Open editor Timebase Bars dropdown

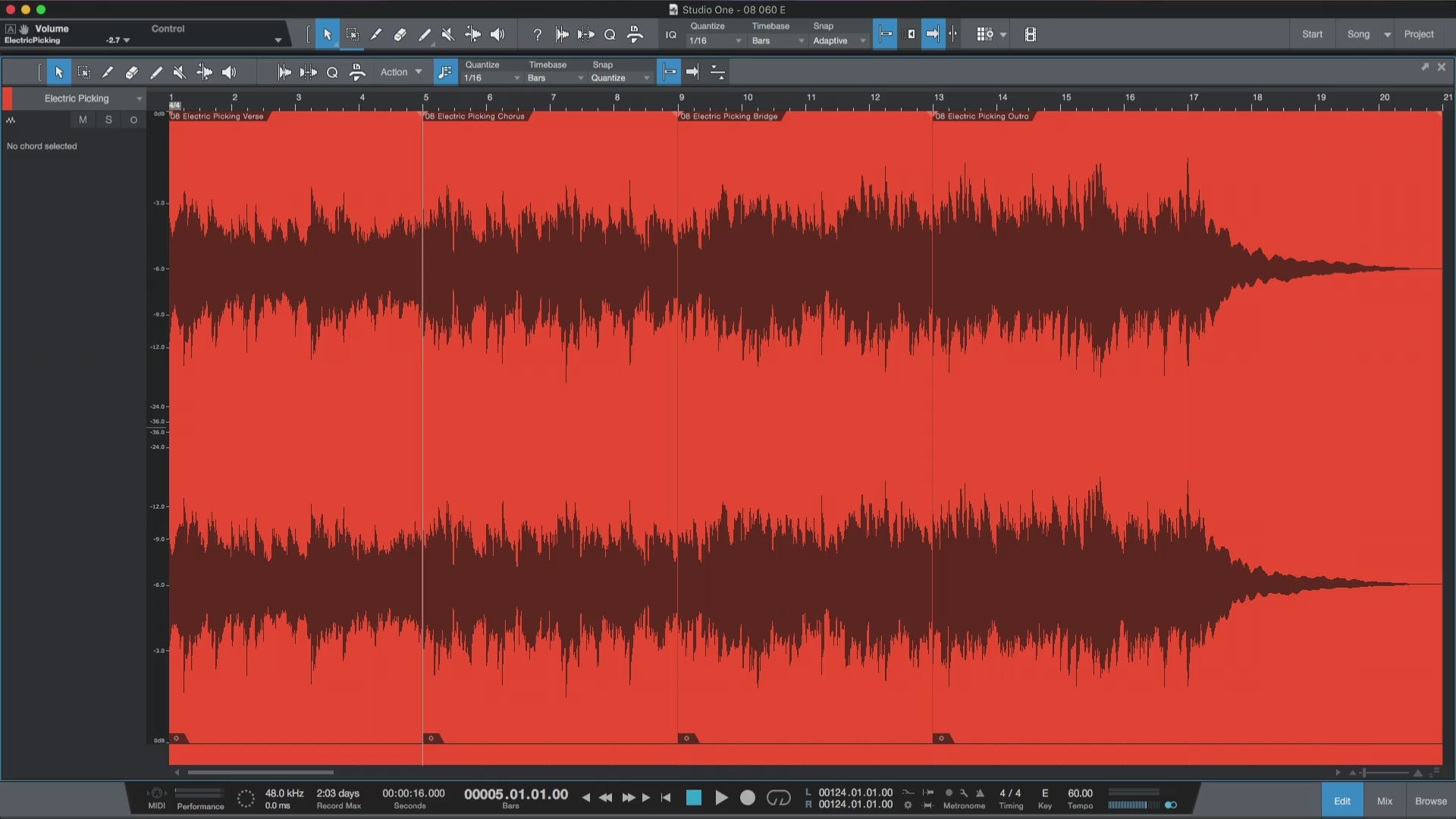coord(555,78)
